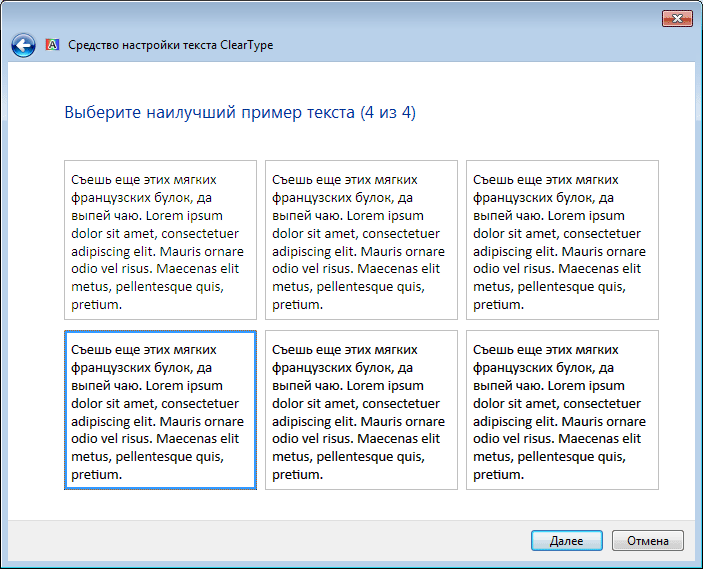
Task: Click the step counter (4 из 4)
Action: 388,113
